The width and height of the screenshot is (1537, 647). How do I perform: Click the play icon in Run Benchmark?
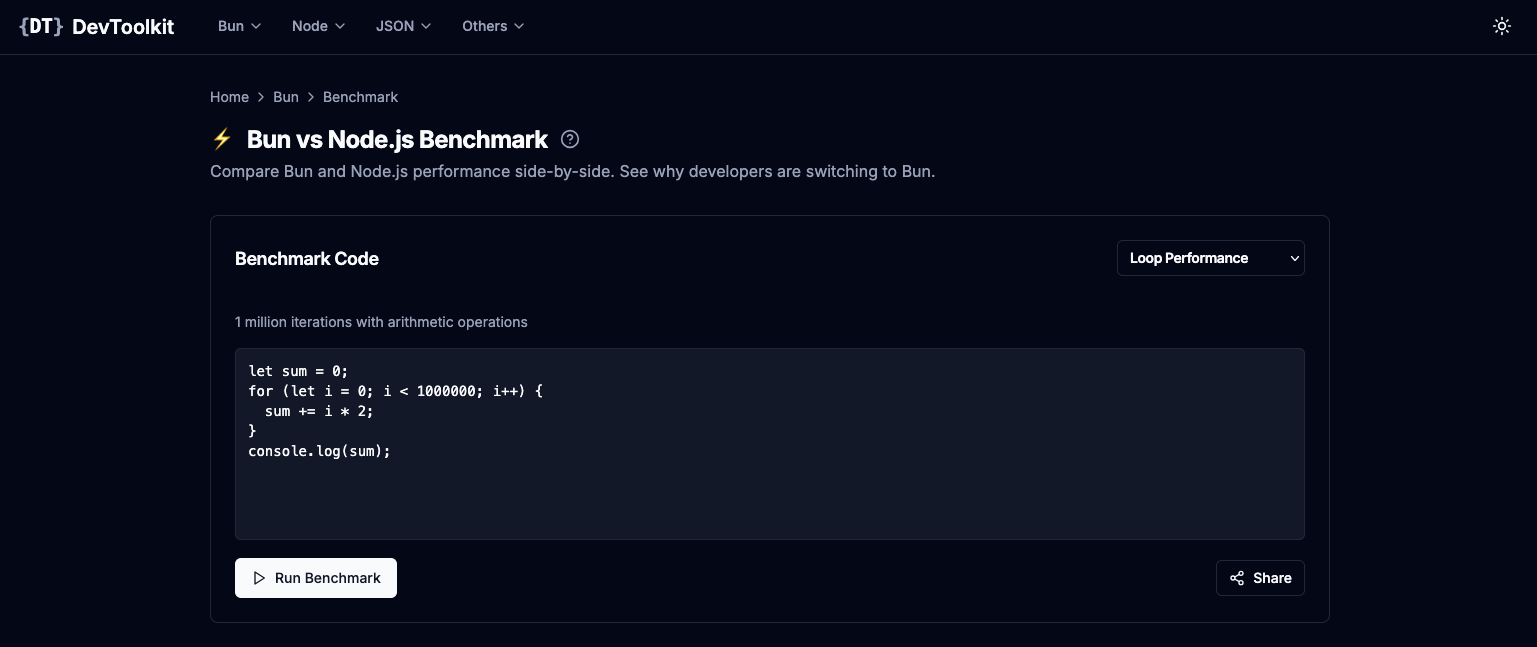click(259, 578)
